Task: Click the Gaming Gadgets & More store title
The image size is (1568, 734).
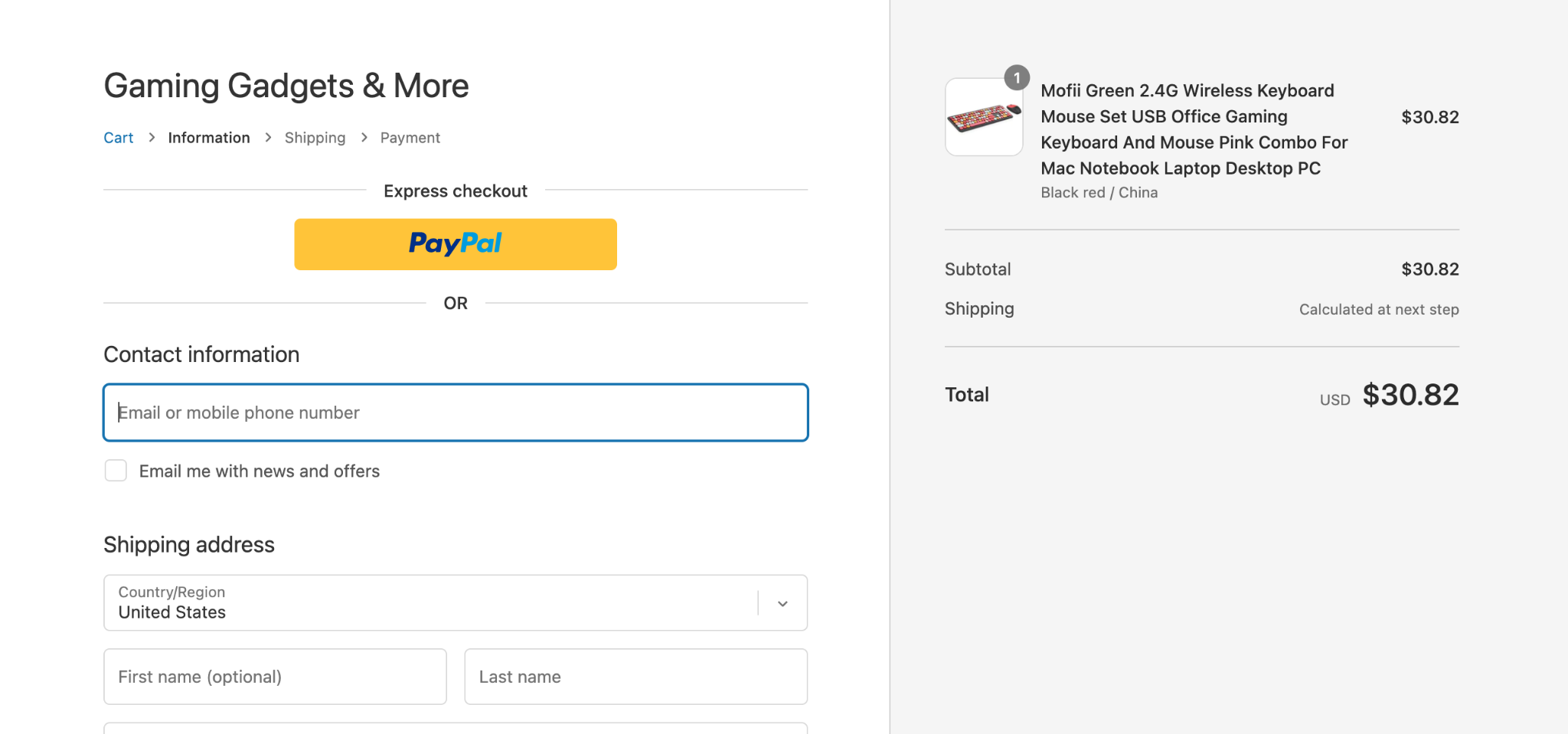Action: (x=286, y=86)
